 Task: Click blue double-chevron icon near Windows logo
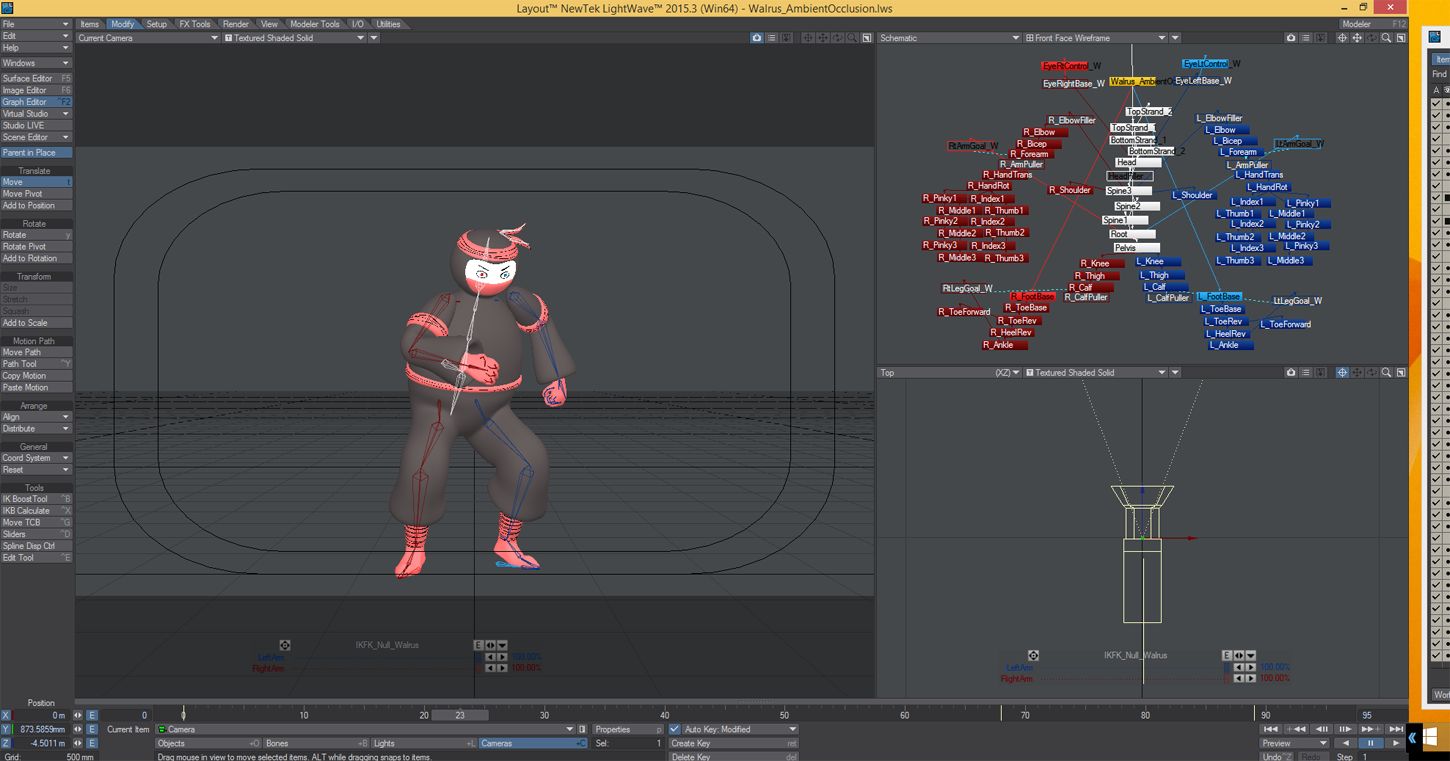(x=1412, y=738)
